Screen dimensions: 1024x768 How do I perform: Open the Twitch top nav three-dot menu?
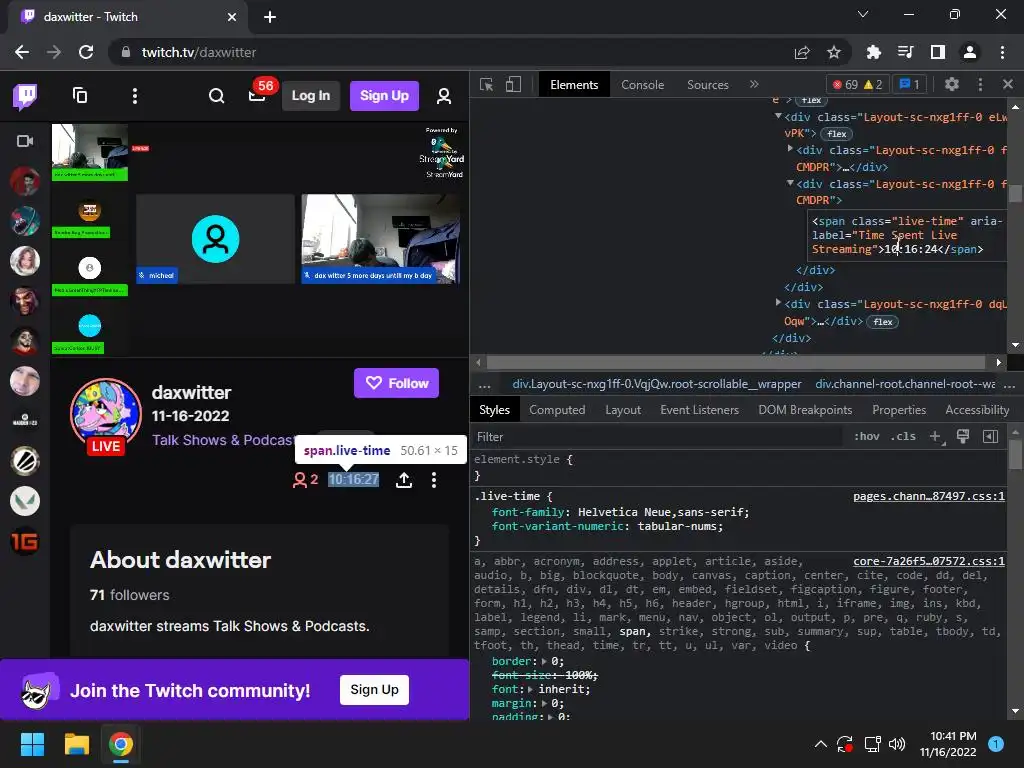(135, 96)
